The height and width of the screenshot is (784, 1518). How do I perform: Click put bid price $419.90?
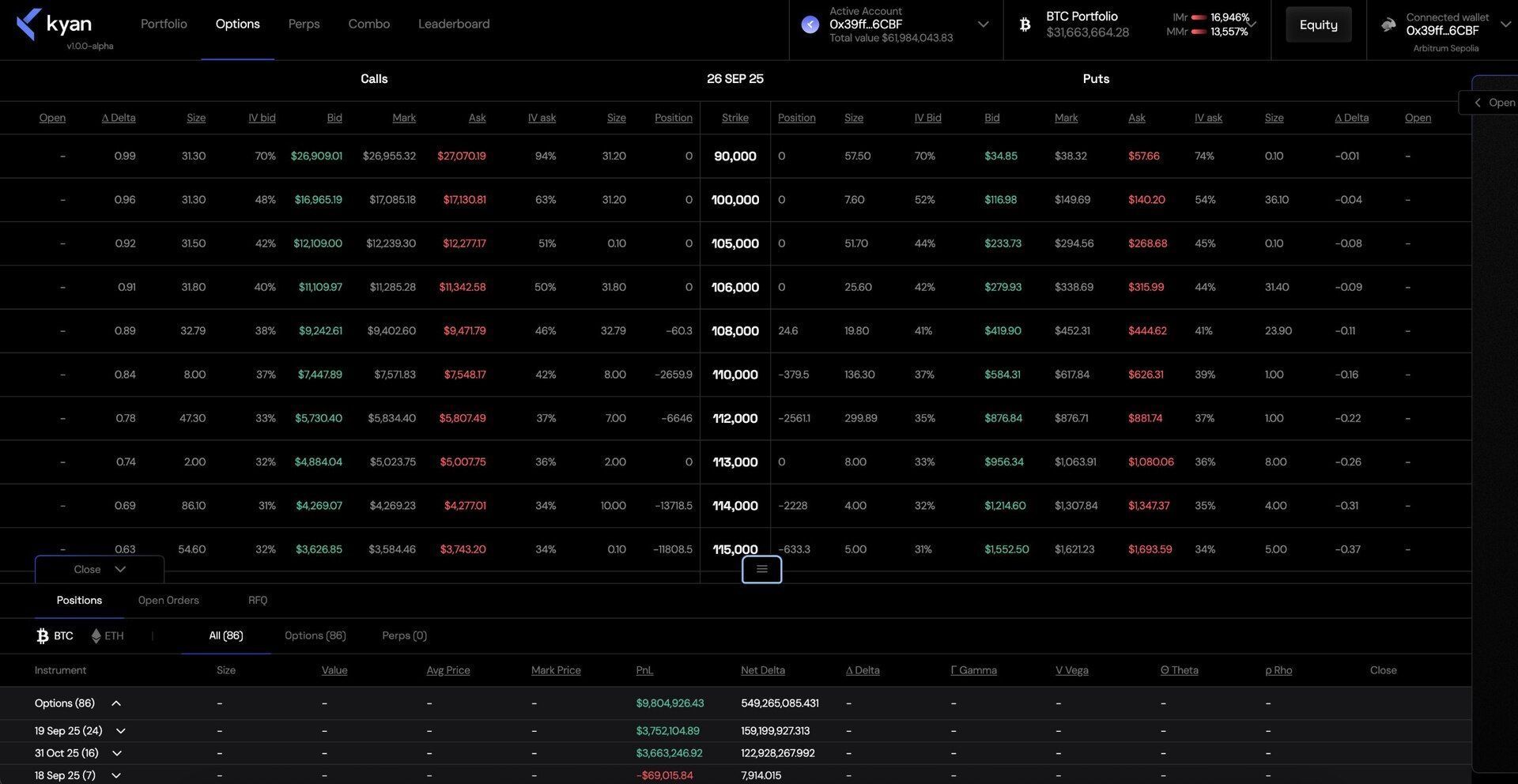pyautogui.click(x=1003, y=331)
